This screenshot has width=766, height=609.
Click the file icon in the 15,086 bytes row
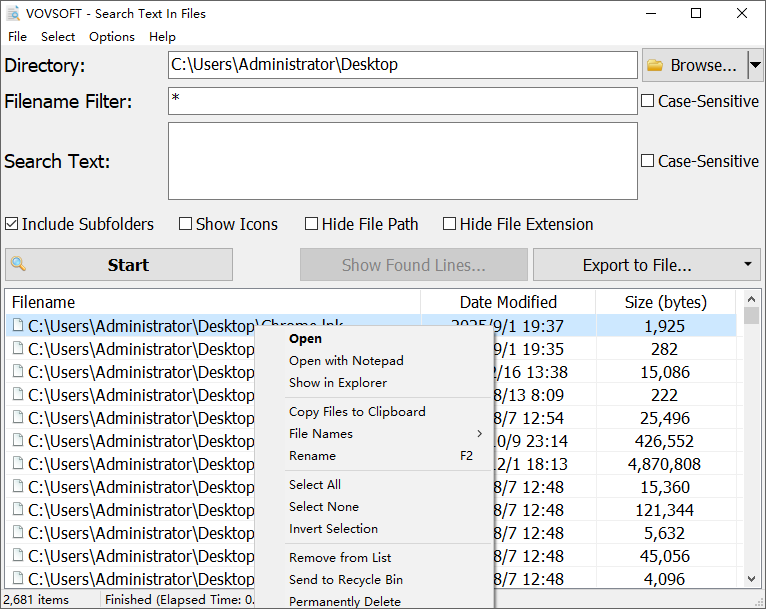18,371
